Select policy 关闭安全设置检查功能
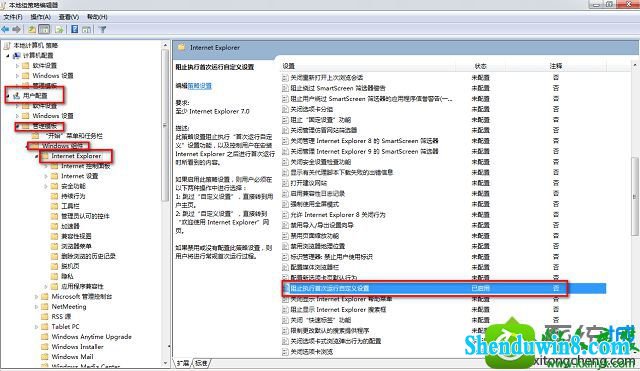 pos(320,162)
